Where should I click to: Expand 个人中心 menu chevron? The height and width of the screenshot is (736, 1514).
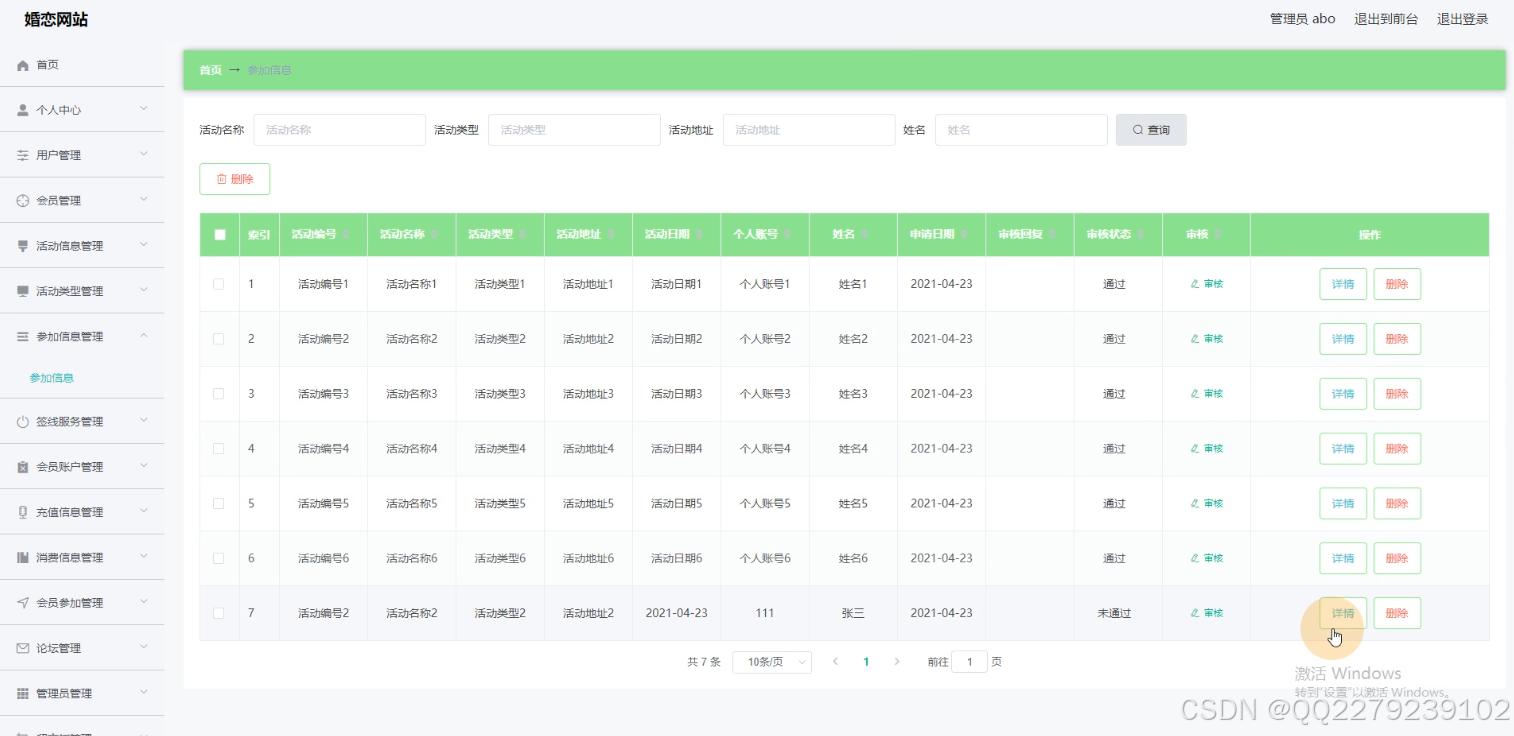(144, 109)
